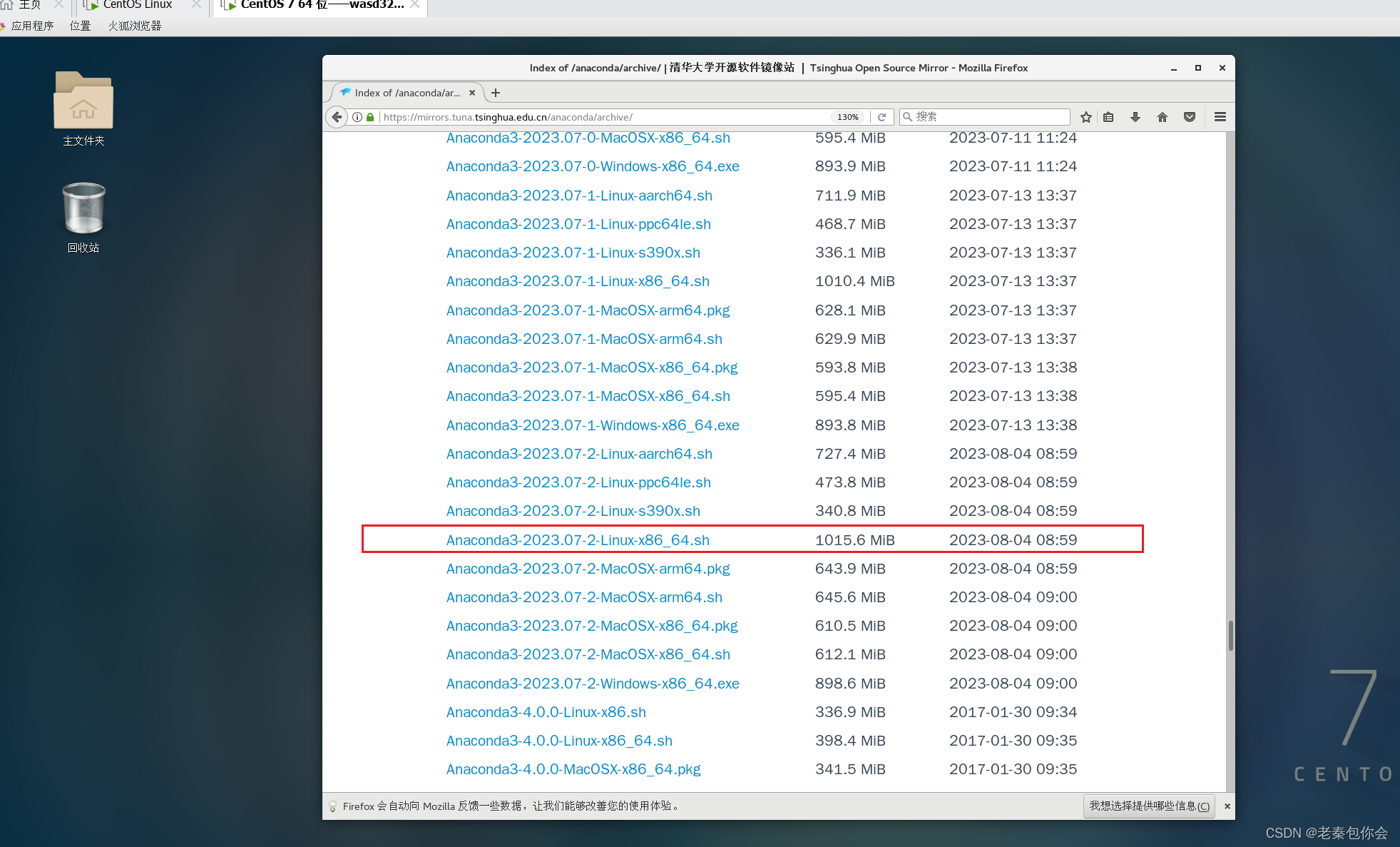1400x847 pixels.
Task: Open link Anaconda3-4.0.0-MacOSX-x86_64.pkg
Action: [573, 769]
